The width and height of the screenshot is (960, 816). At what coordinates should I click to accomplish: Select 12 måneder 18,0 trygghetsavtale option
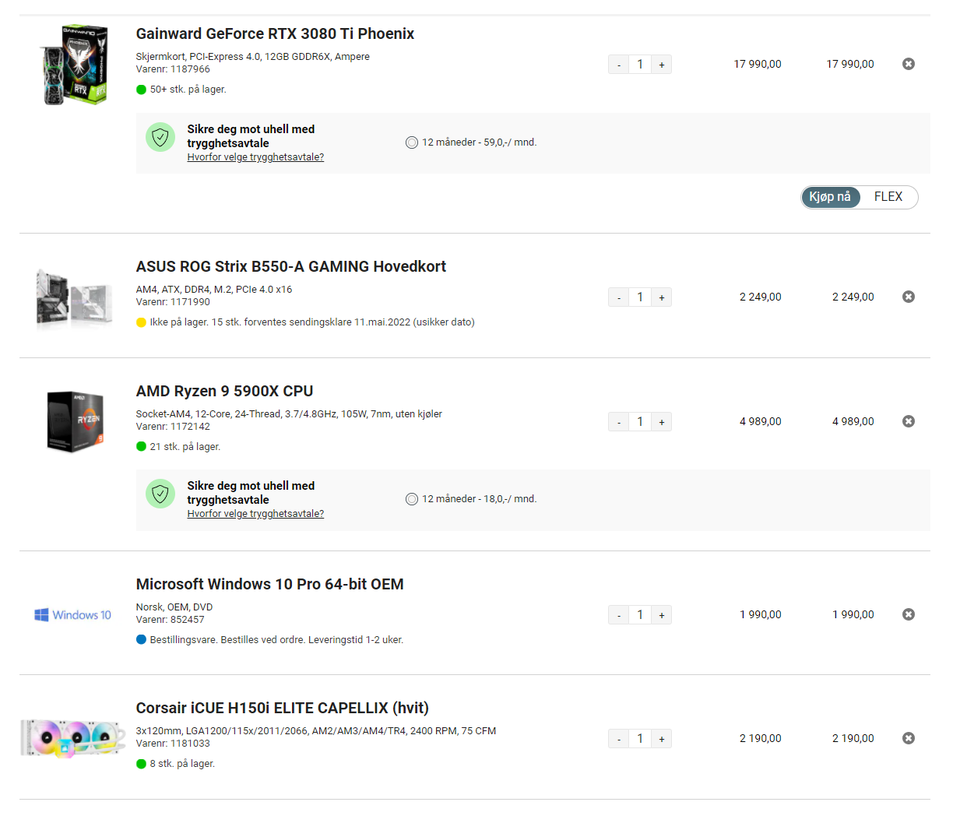[x=411, y=499]
